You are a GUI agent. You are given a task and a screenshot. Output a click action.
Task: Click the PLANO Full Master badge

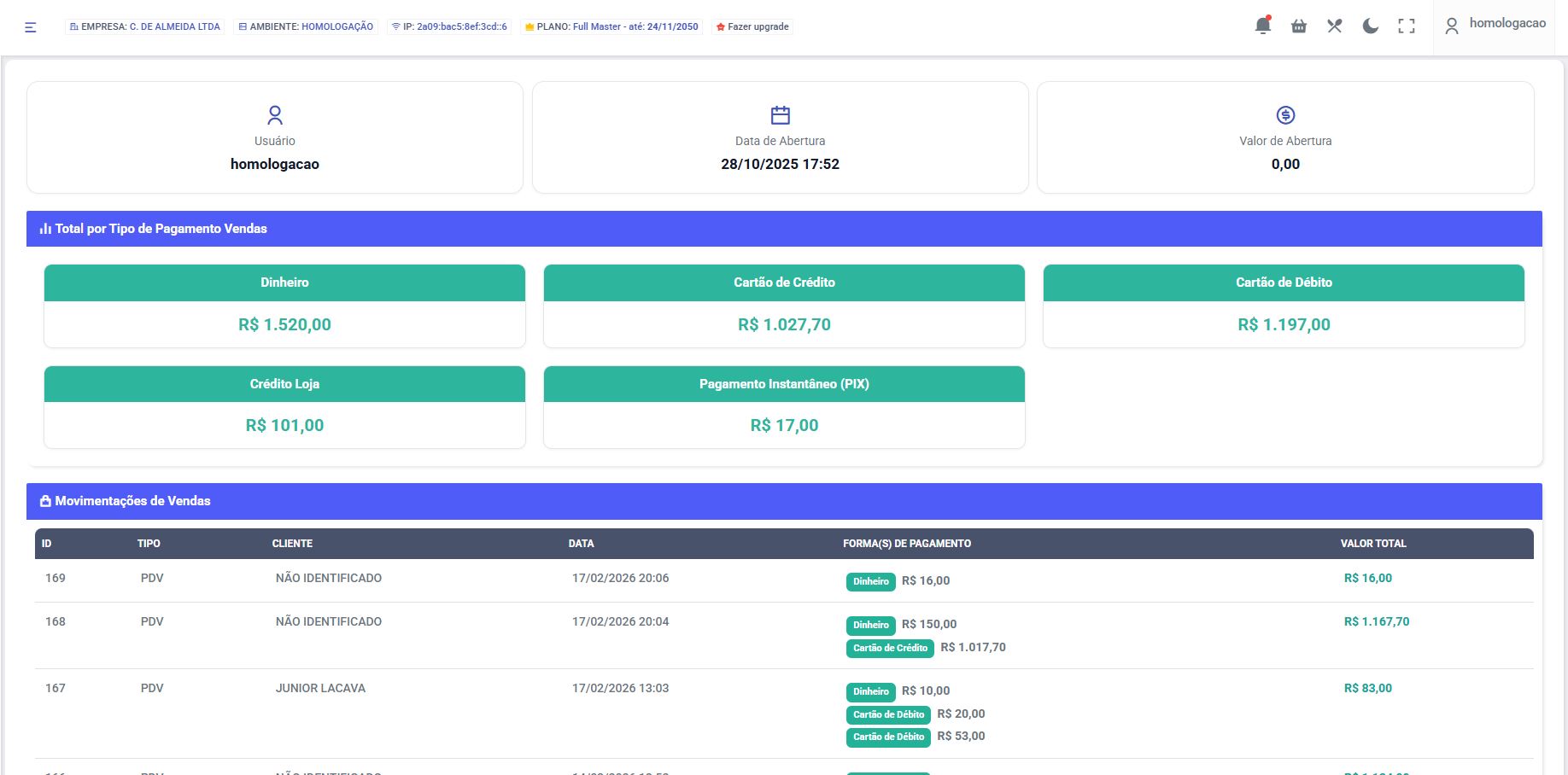(x=611, y=27)
